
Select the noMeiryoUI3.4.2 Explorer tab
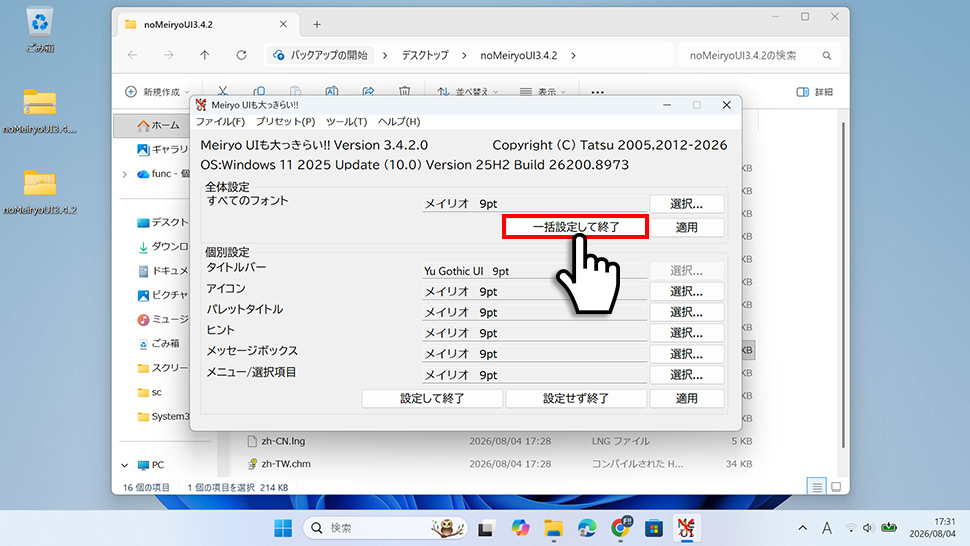point(206,25)
